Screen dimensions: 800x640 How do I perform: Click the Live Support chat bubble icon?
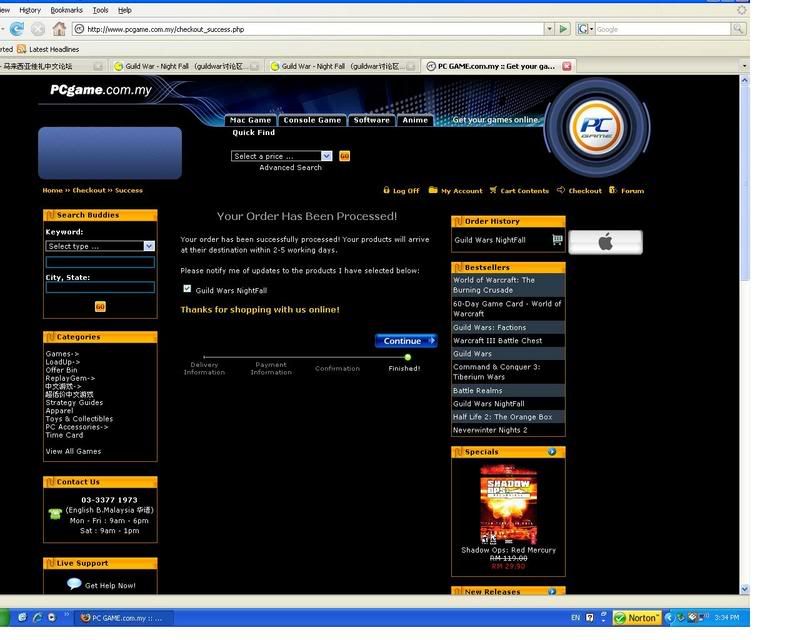tap(74, 583)
